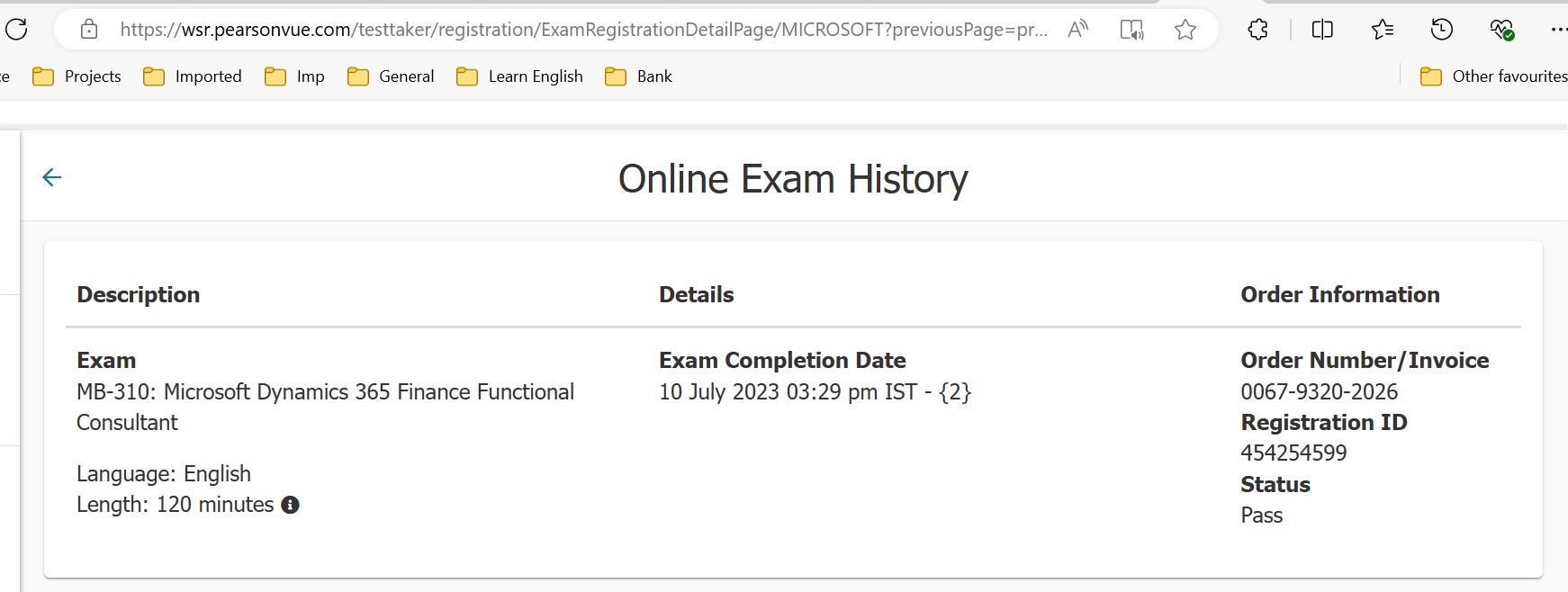Select the Pass status value
The image size is (1568, 592).
[1262, 516]
